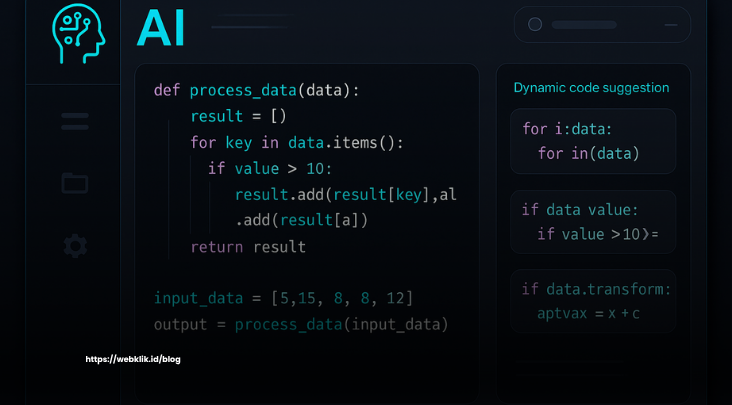Click the circle icon in search bar

pyautogui.click(x=535, y=24)
